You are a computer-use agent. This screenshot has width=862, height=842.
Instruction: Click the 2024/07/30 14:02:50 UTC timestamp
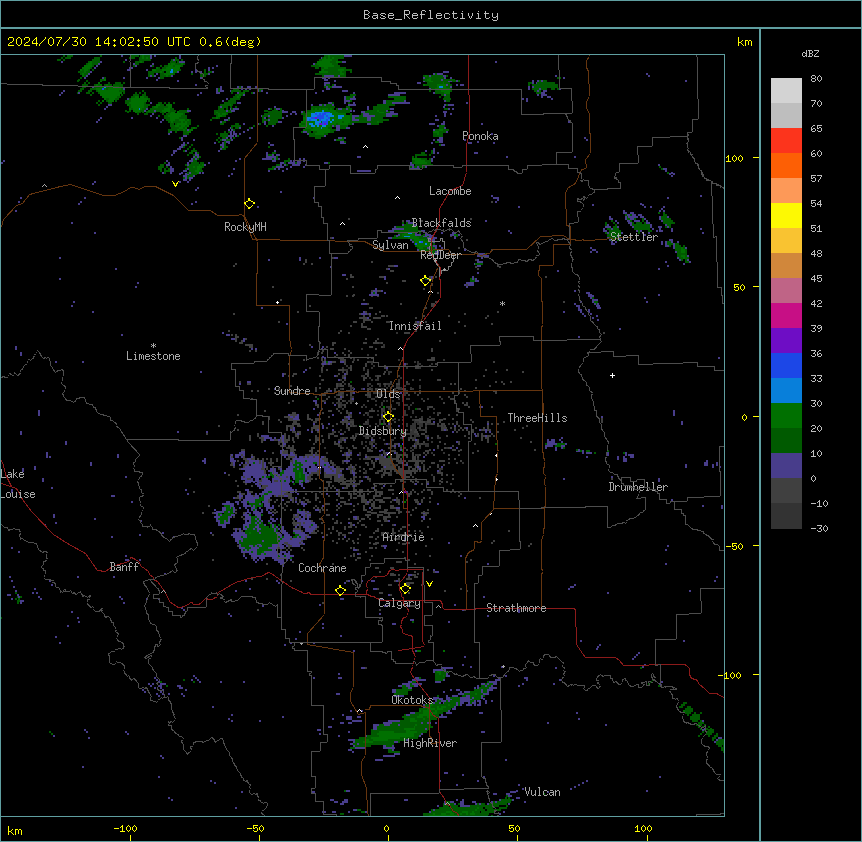click(x=134, y=42)
